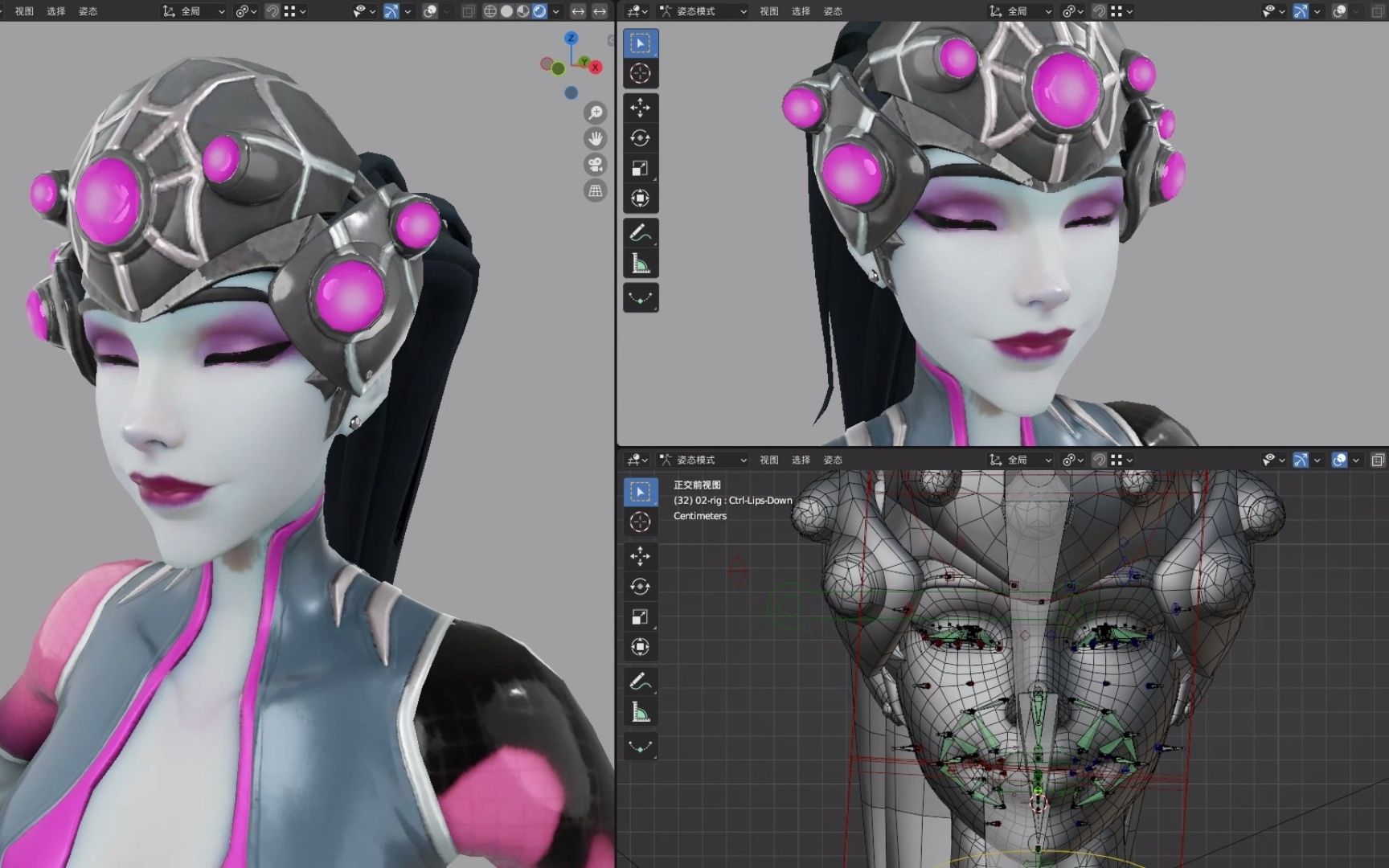Select the rotate tool in bottom-right viewport
Viewport: 1389px width, 868px height.
click(x=641, y=587)
